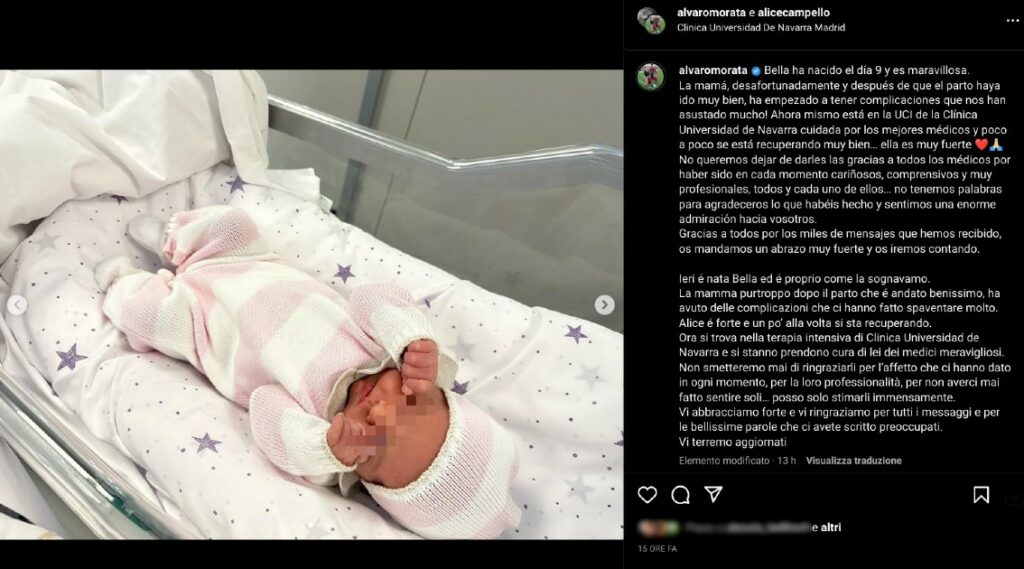Like the post with the heart icon
The height and width of the screenshot is (569, 1024).
pyautogui.click(x=647, y=495)
